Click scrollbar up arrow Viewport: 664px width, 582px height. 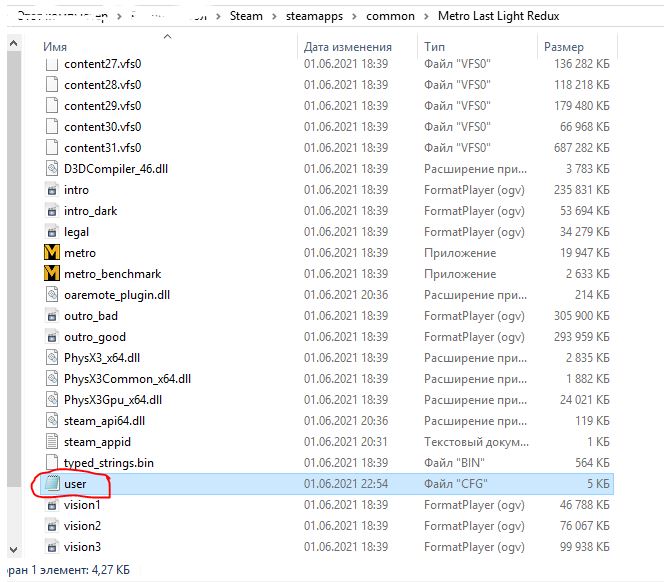pyautogui.click(x=14, y=43)
